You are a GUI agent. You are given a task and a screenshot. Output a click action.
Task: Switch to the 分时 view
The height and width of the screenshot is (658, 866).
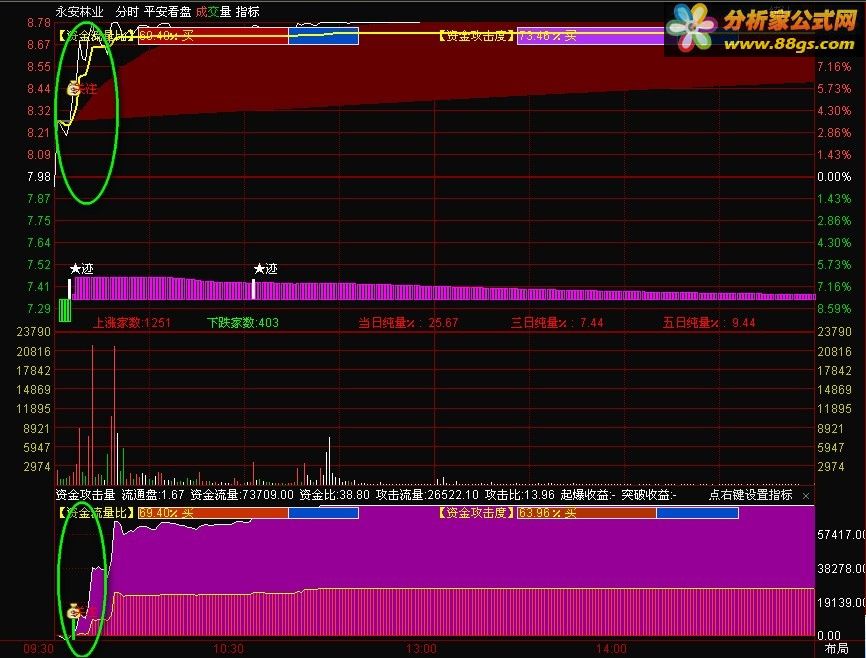(127, 12)
